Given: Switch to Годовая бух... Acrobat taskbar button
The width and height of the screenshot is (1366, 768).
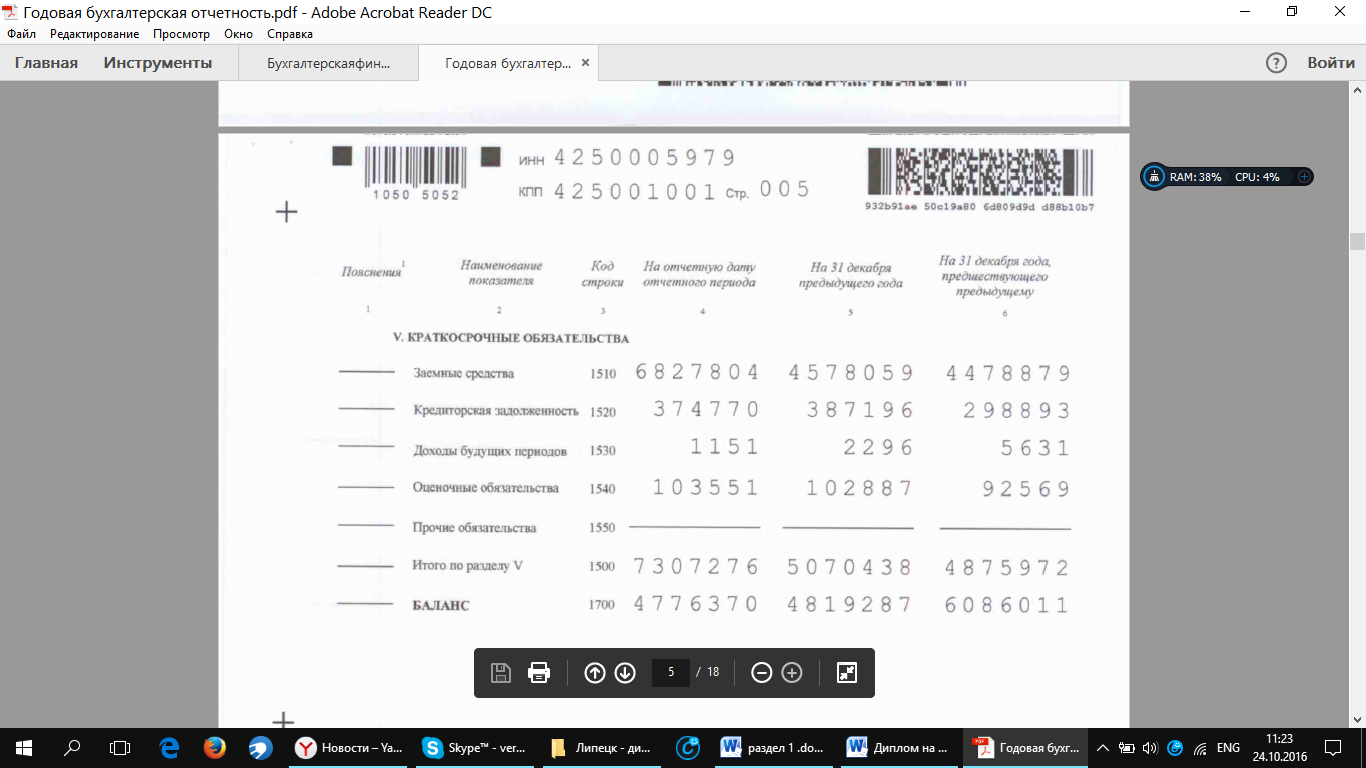Looking at the screenshot, I should (1026, 748).
